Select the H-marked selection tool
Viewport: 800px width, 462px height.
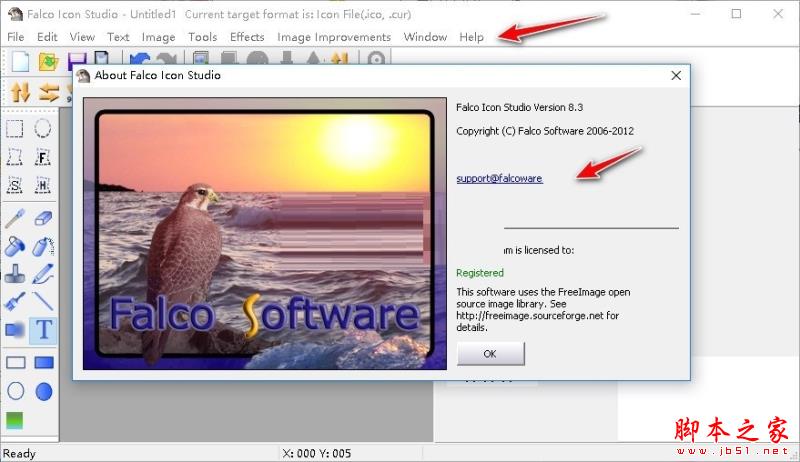point(43,185)
